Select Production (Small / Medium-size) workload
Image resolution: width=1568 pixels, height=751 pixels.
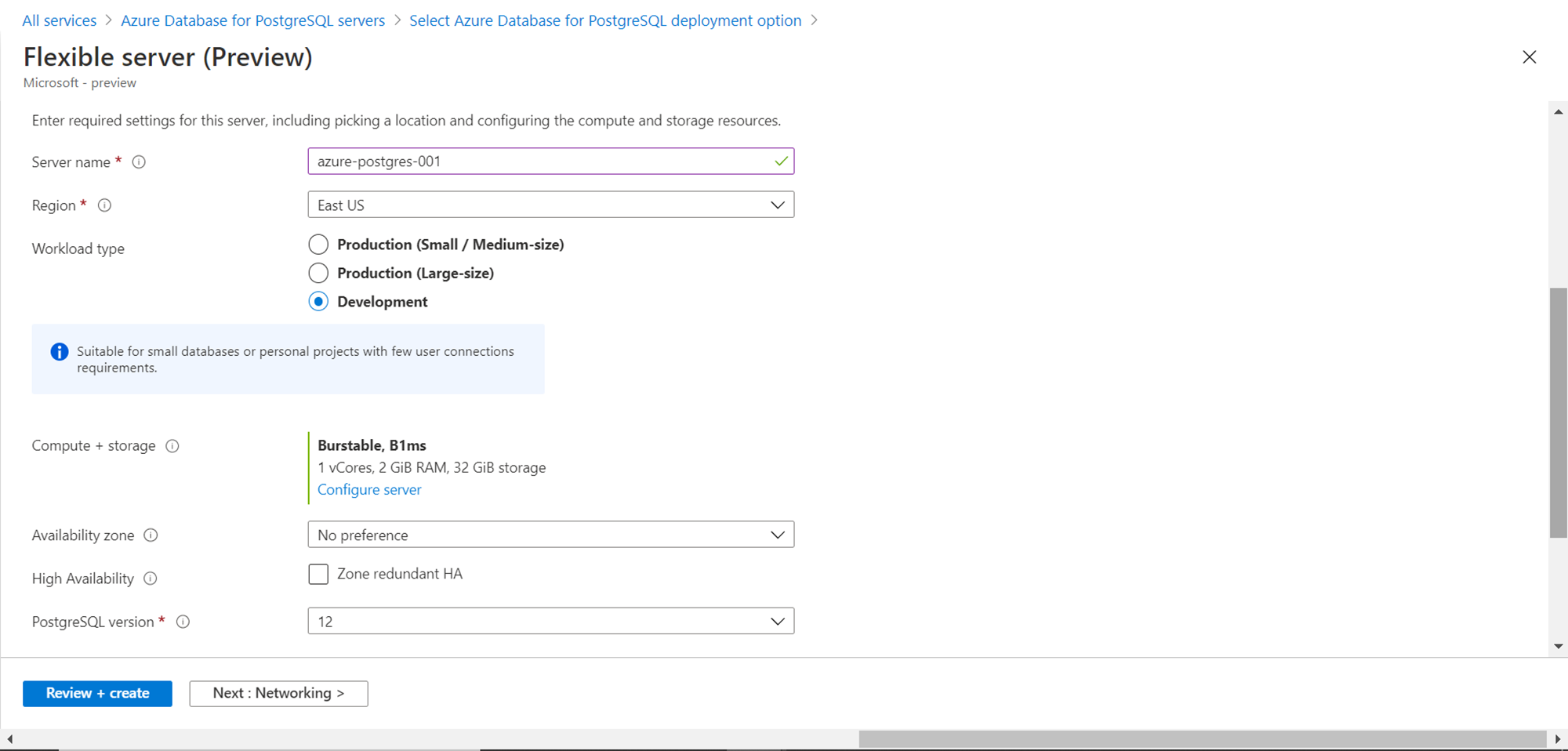point(318,245)
